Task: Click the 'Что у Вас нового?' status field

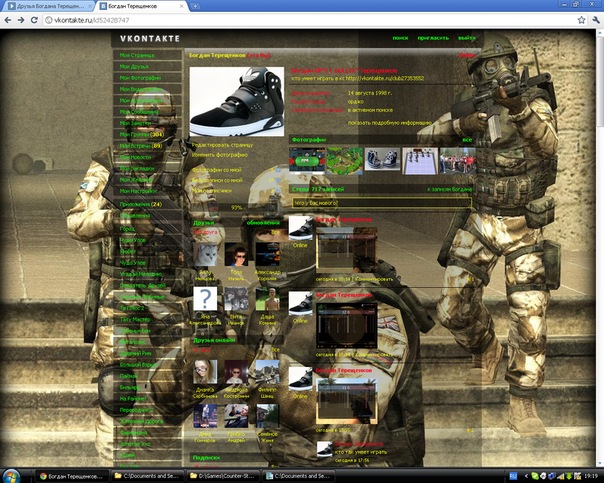Action: (380, 202)
